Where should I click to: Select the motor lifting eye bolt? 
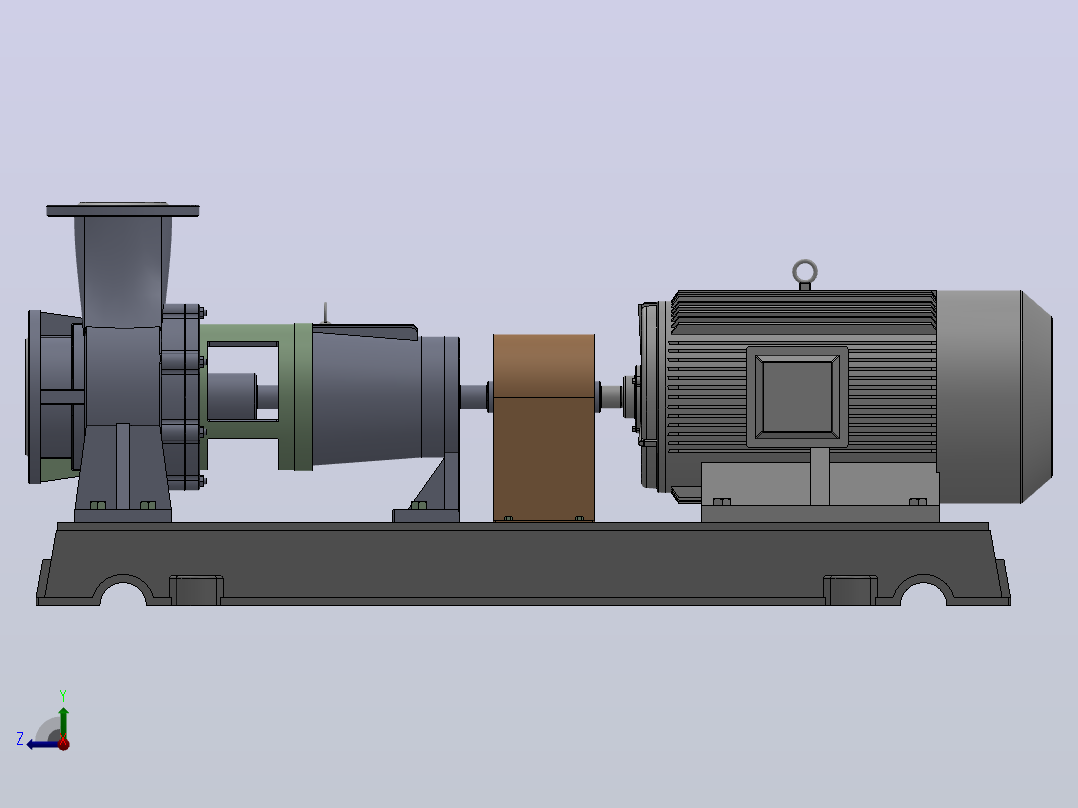point(804,274)
